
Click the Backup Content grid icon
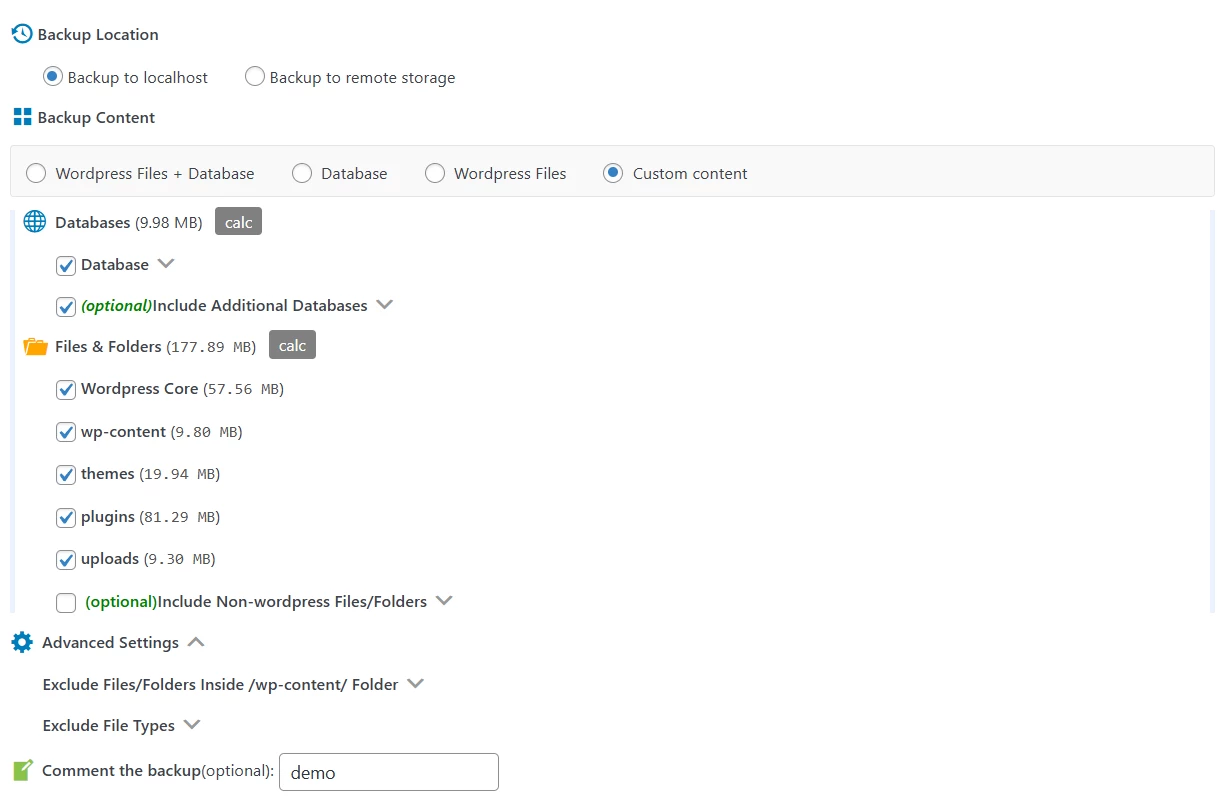[22, 117]
